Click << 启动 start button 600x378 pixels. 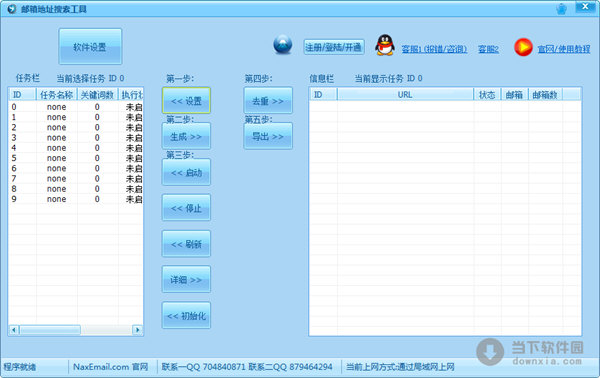186,173
